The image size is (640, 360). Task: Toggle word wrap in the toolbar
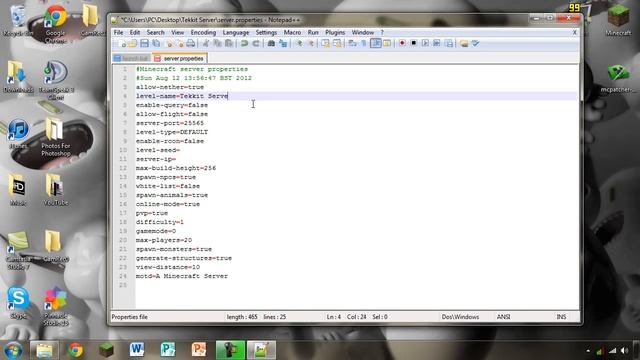coord(352,43)
